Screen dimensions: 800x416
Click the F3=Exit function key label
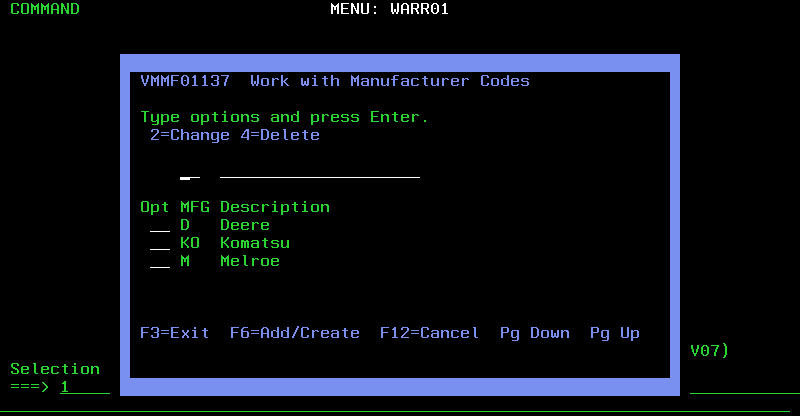174,333
